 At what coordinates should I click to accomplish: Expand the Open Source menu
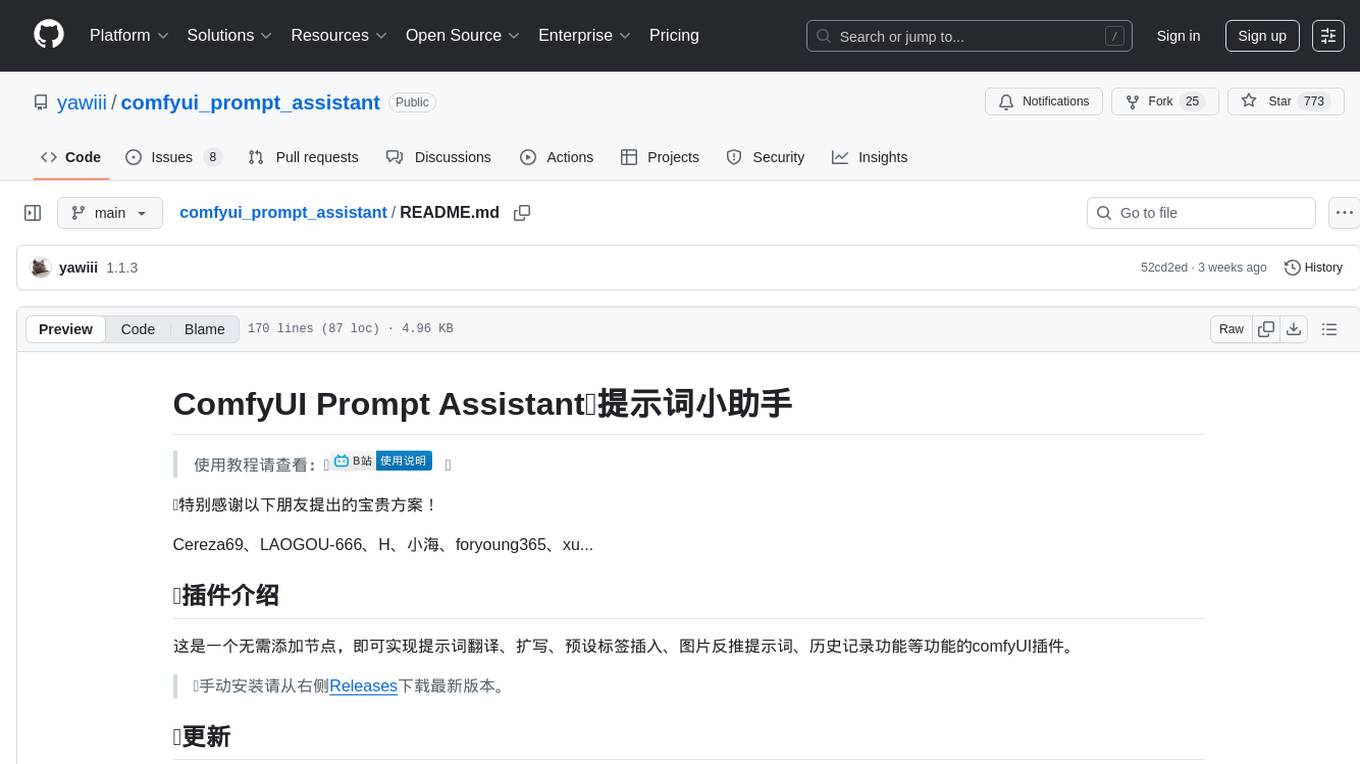(x=463, y=35)
